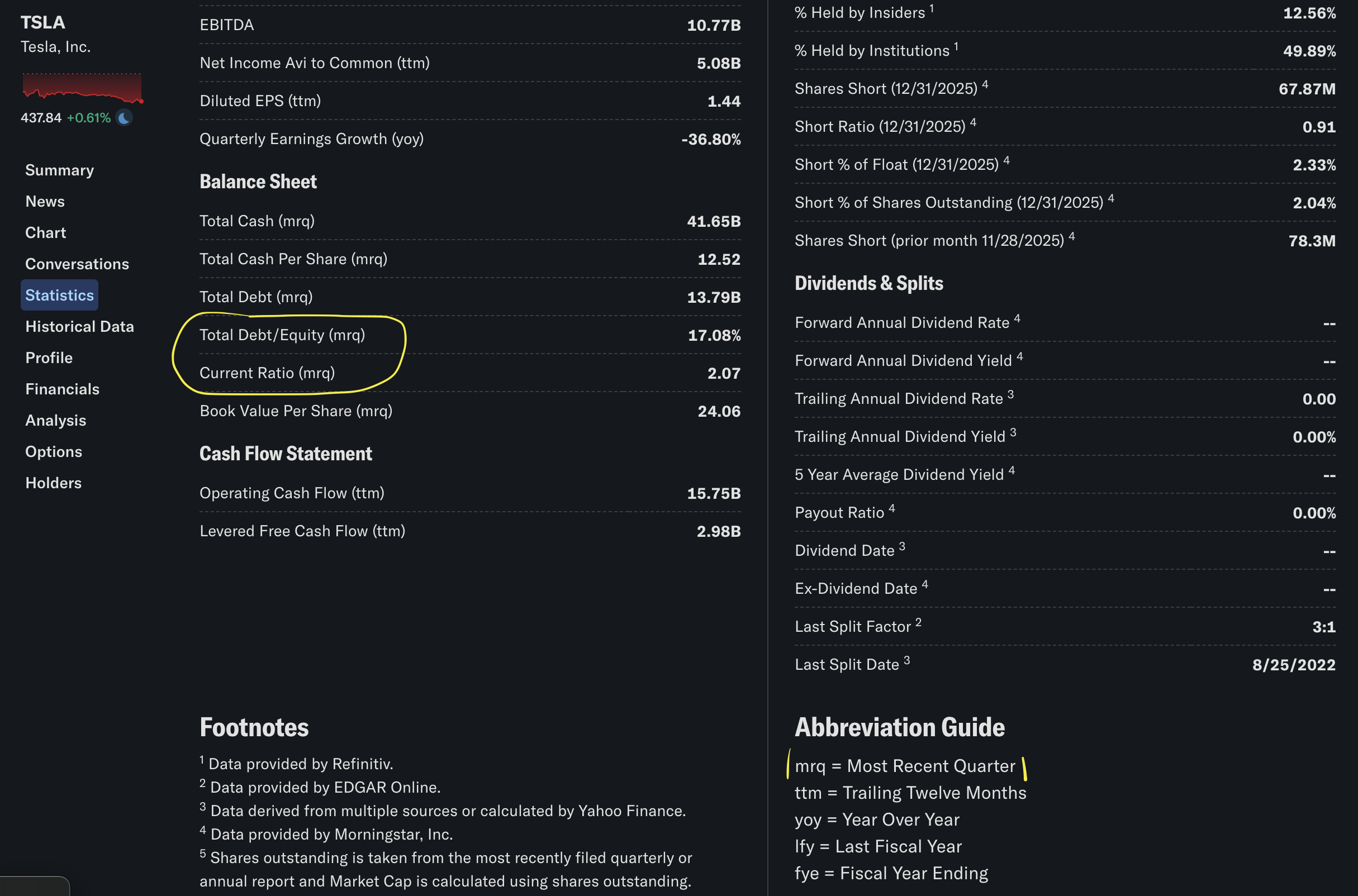1358x896 pixels.
Task: Open the Conversations tab
Action: point(77,264)
